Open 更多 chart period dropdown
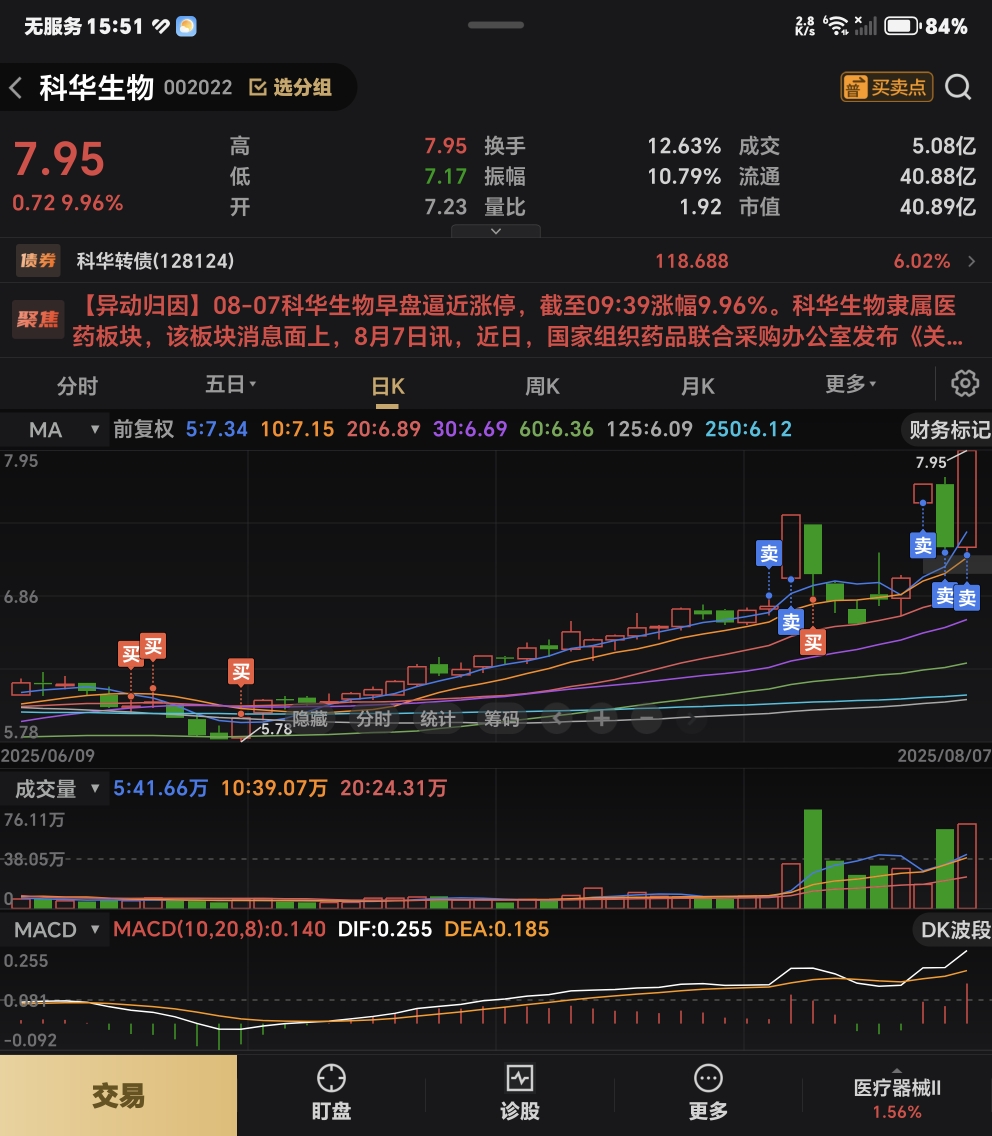This screenshot has width=992, height=1136. 850,384
